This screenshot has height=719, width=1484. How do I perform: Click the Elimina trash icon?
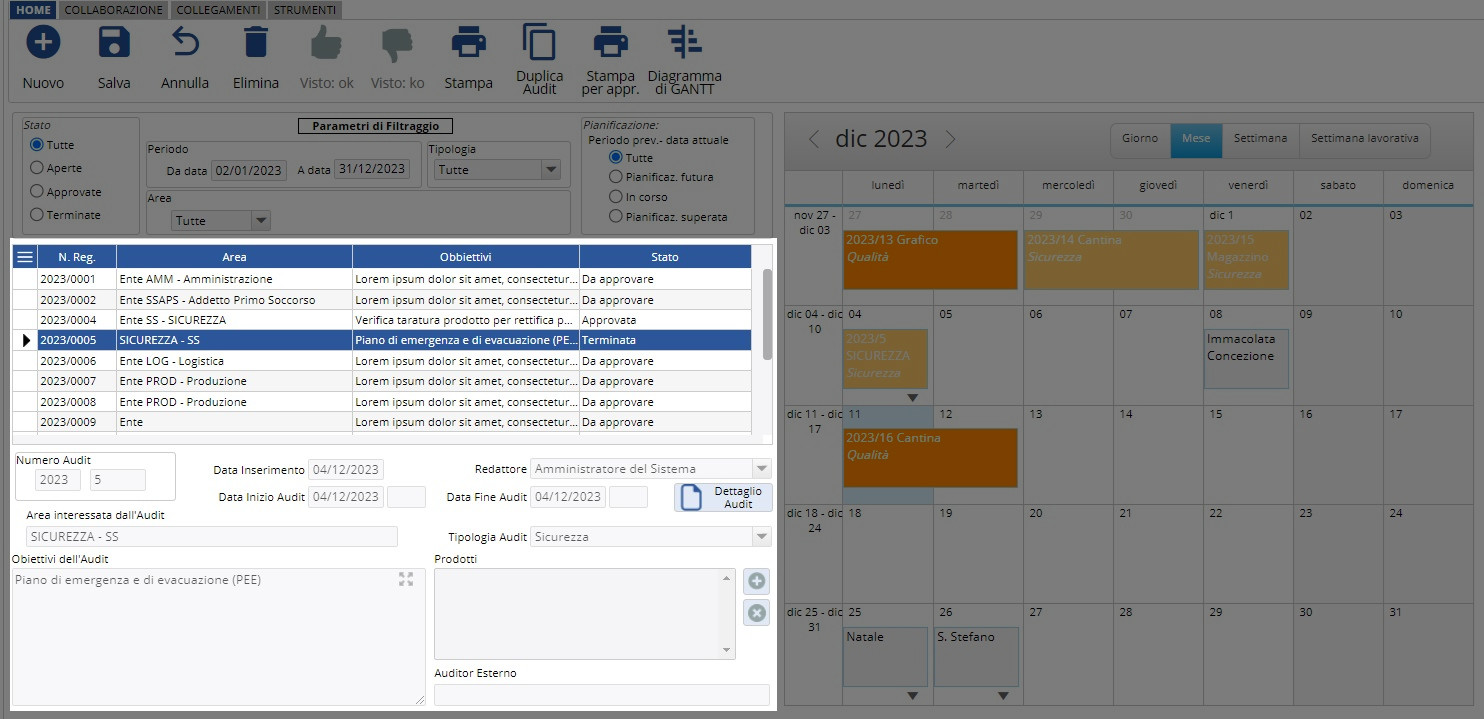coord(256,43)
